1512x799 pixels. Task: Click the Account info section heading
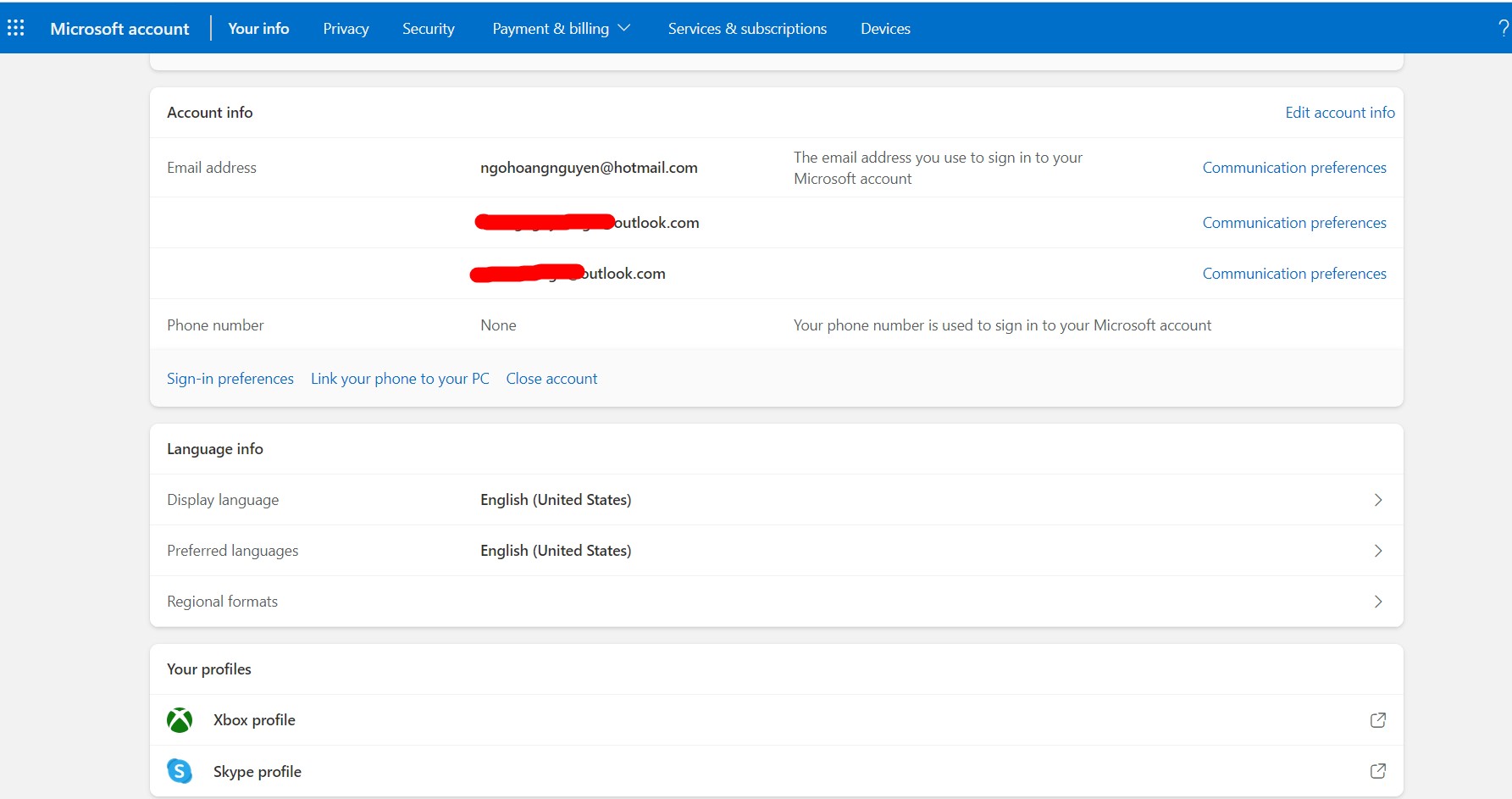point(210,113)
